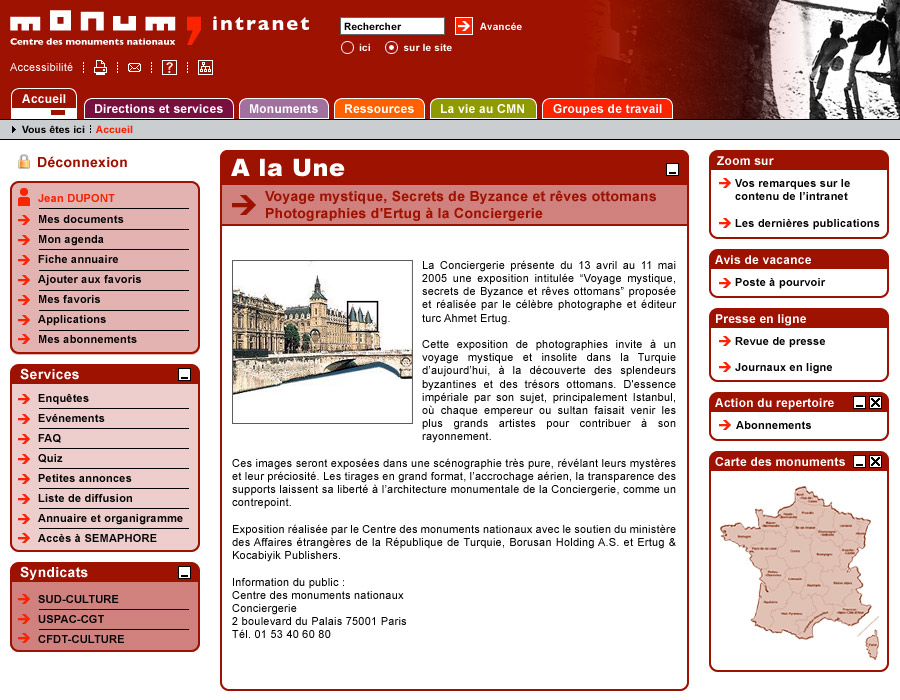The width and height of the screenshot is (900, 700).
Task: Click the arrow icon beside Revue de presse
Action: (x=725, y=341)
